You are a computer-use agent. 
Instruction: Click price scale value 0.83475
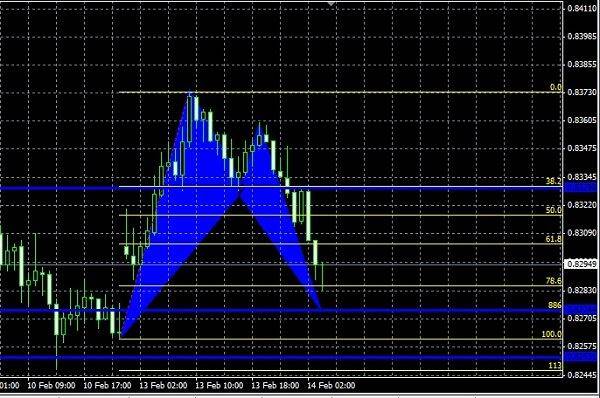click(x=582, y=148)
